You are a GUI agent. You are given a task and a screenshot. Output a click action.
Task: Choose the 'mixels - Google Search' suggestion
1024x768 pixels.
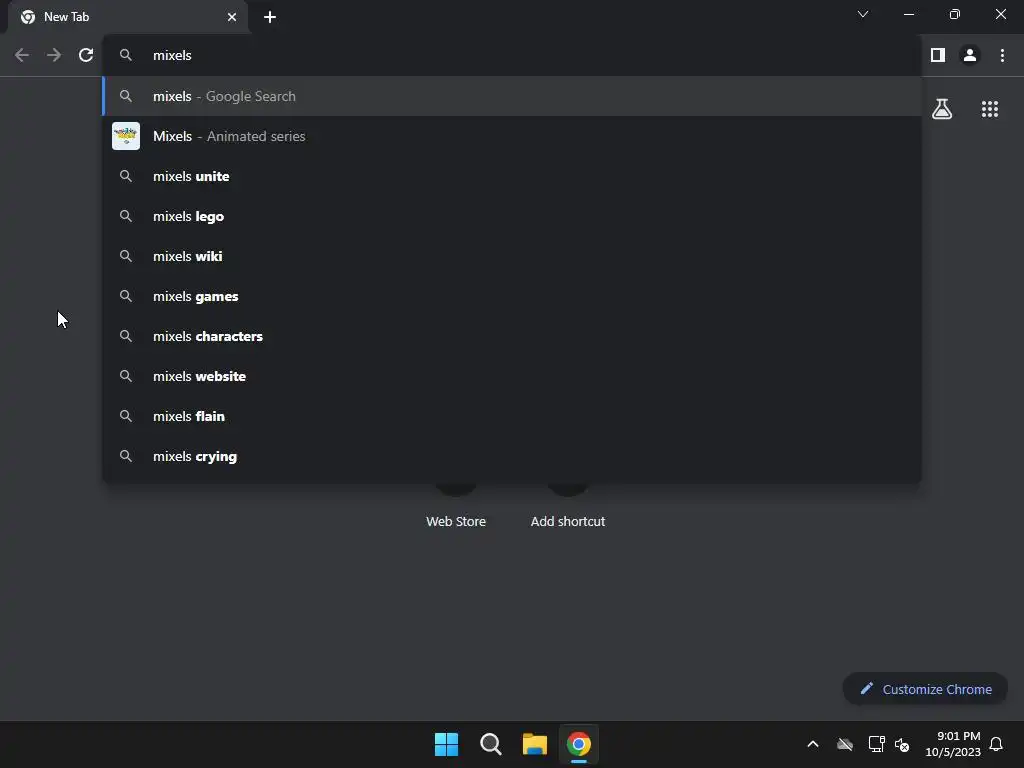[512, 96]
